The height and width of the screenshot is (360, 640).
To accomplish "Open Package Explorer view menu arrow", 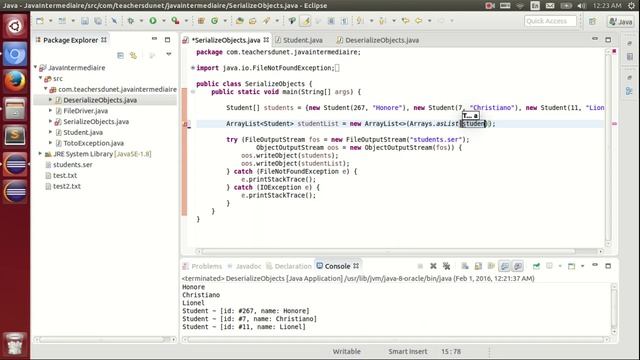I will (x=169, y=54).
